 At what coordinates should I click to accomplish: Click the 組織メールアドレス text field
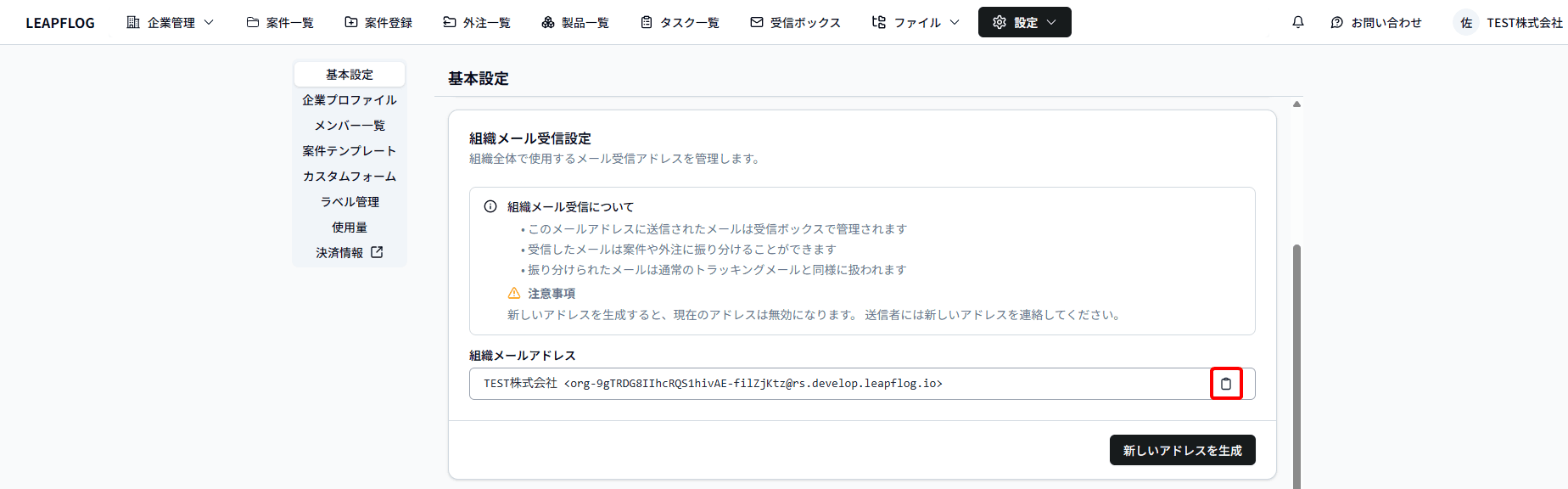(836, 384)
